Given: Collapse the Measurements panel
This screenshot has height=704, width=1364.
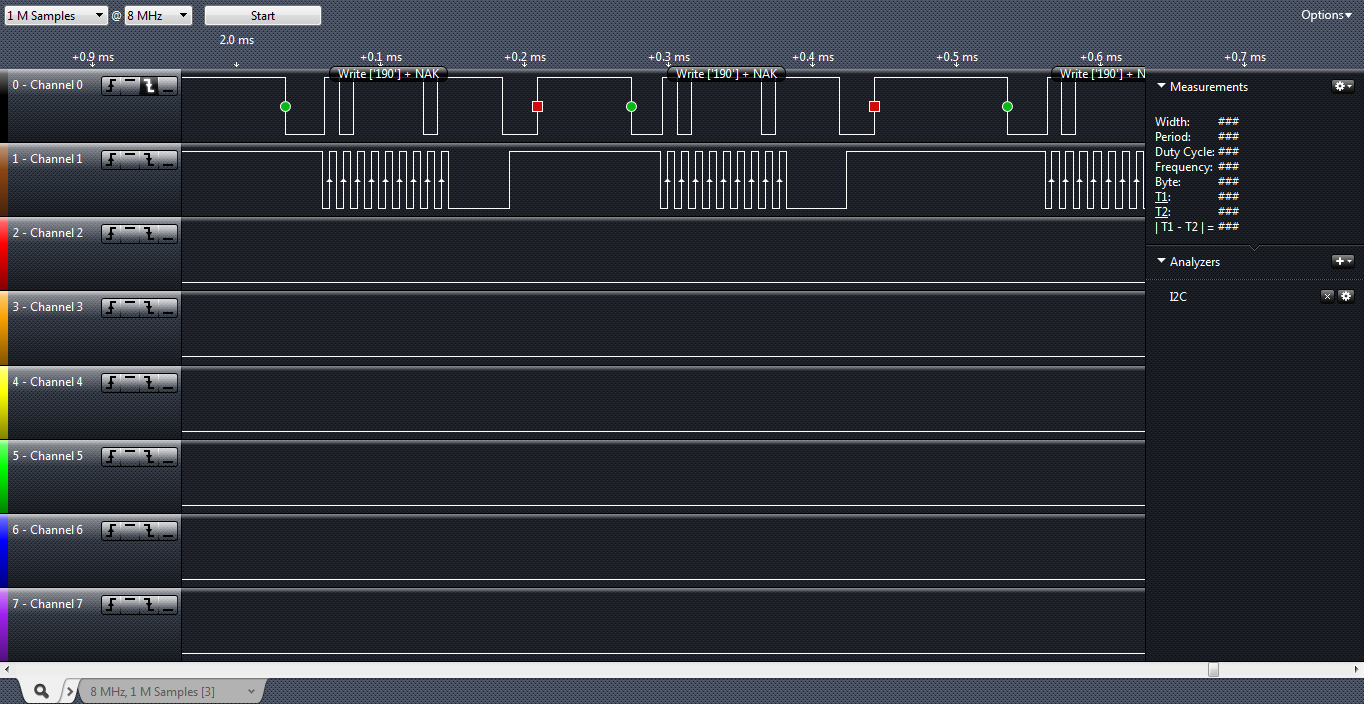Looking at the screenshot, I should coord(1161,87).
